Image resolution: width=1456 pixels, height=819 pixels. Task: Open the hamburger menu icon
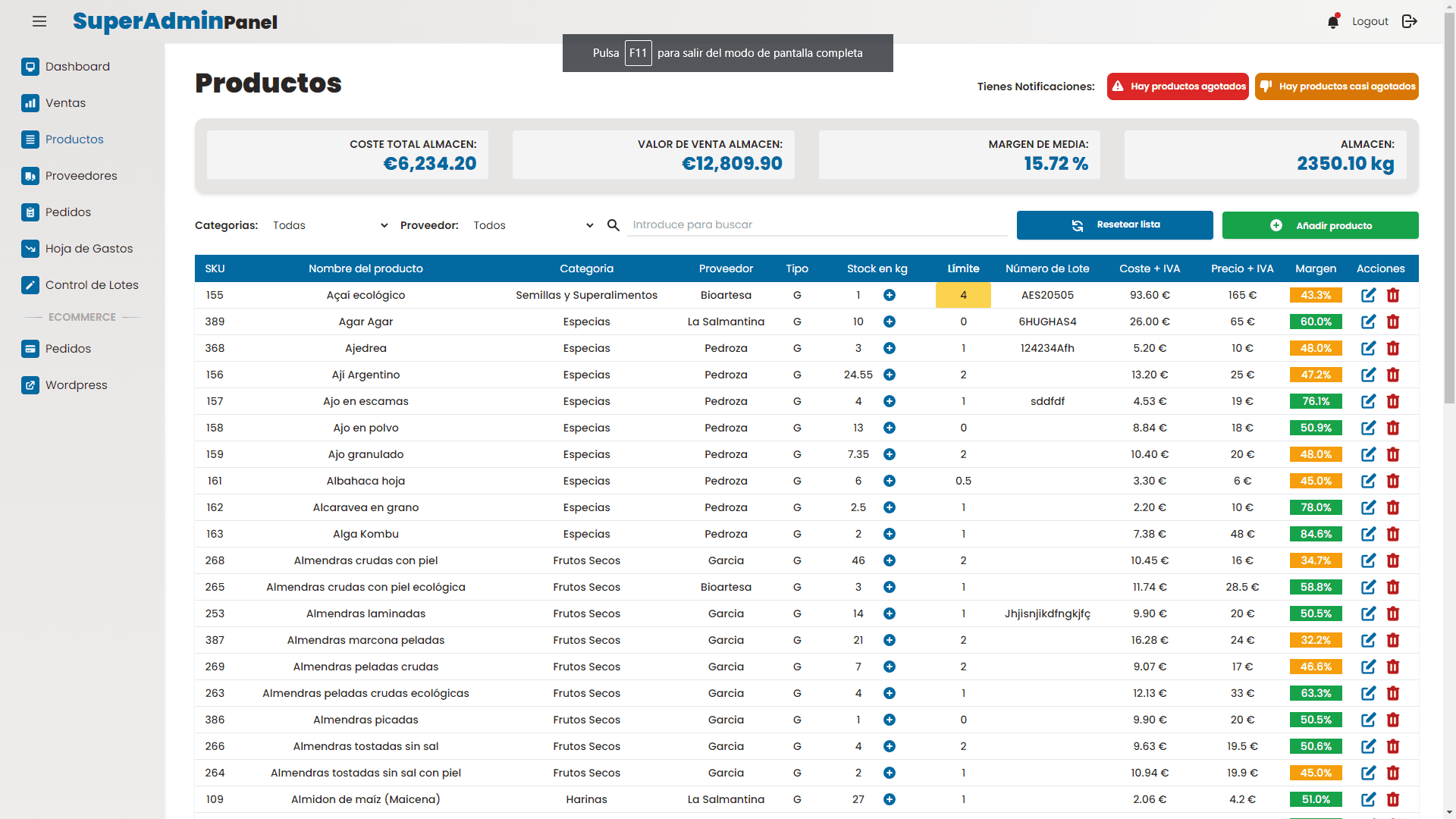coord(39,21)
